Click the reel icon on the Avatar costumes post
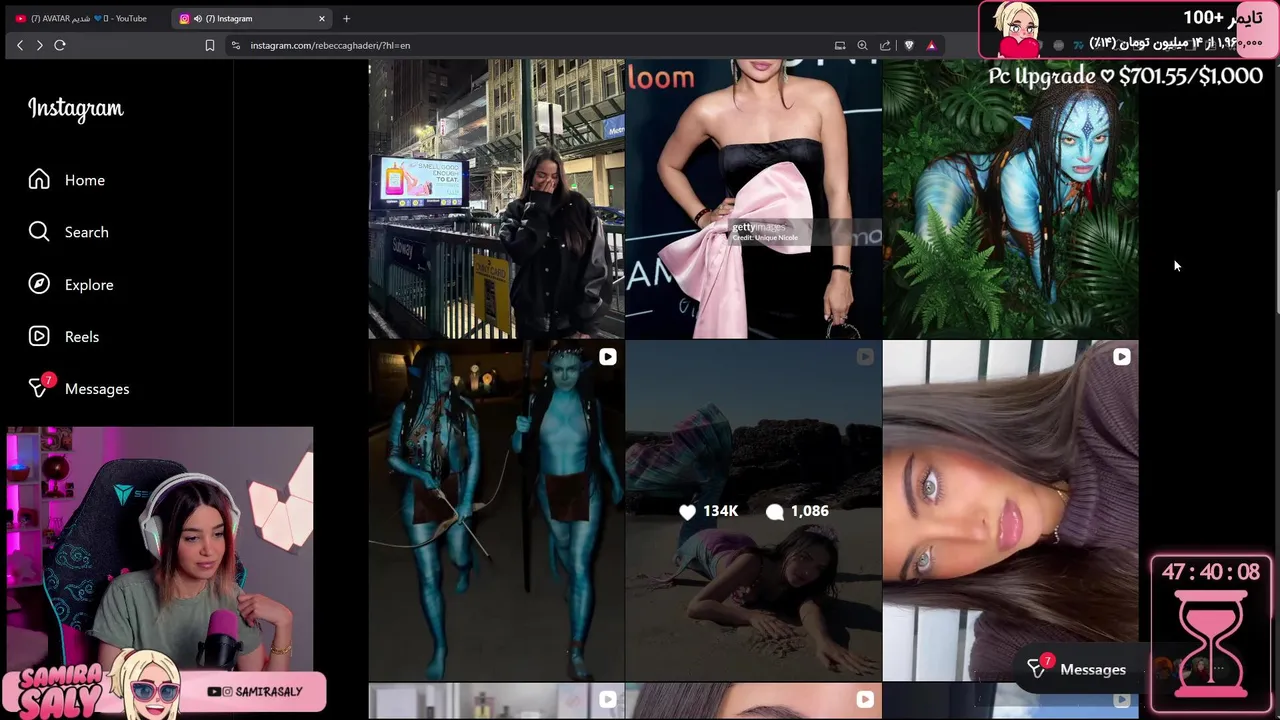 pos(607,357)
